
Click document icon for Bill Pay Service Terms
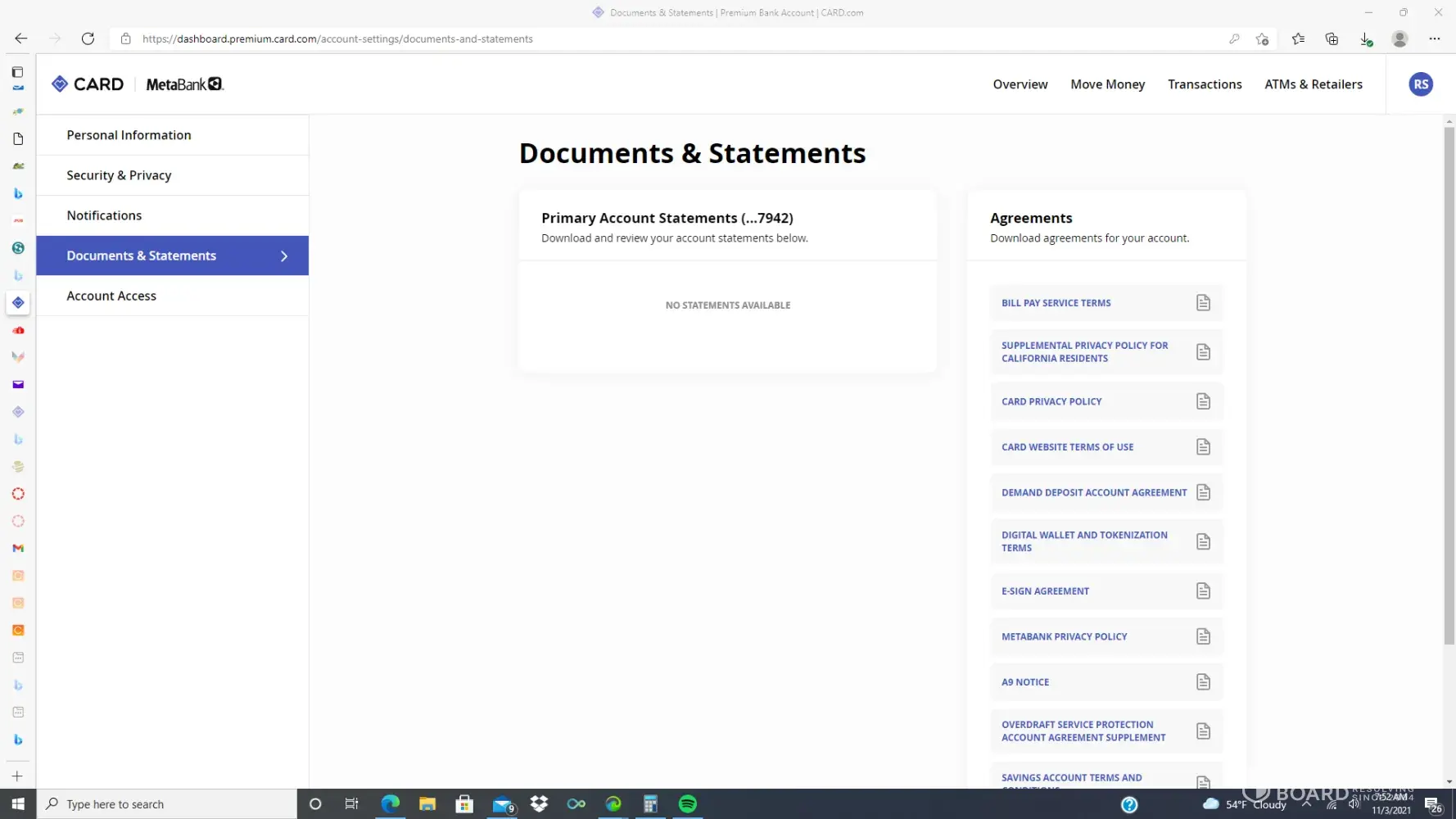tap(1202, 303)
